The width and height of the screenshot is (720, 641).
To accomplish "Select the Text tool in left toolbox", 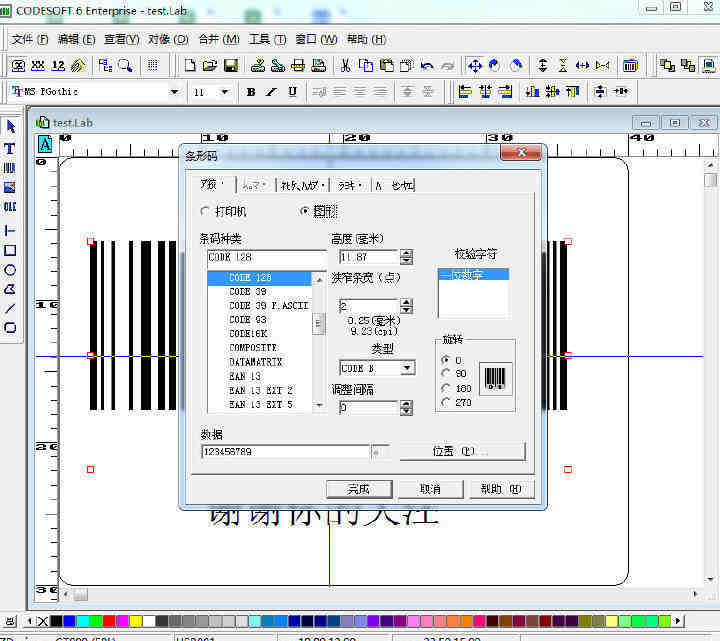I will 10,148.
